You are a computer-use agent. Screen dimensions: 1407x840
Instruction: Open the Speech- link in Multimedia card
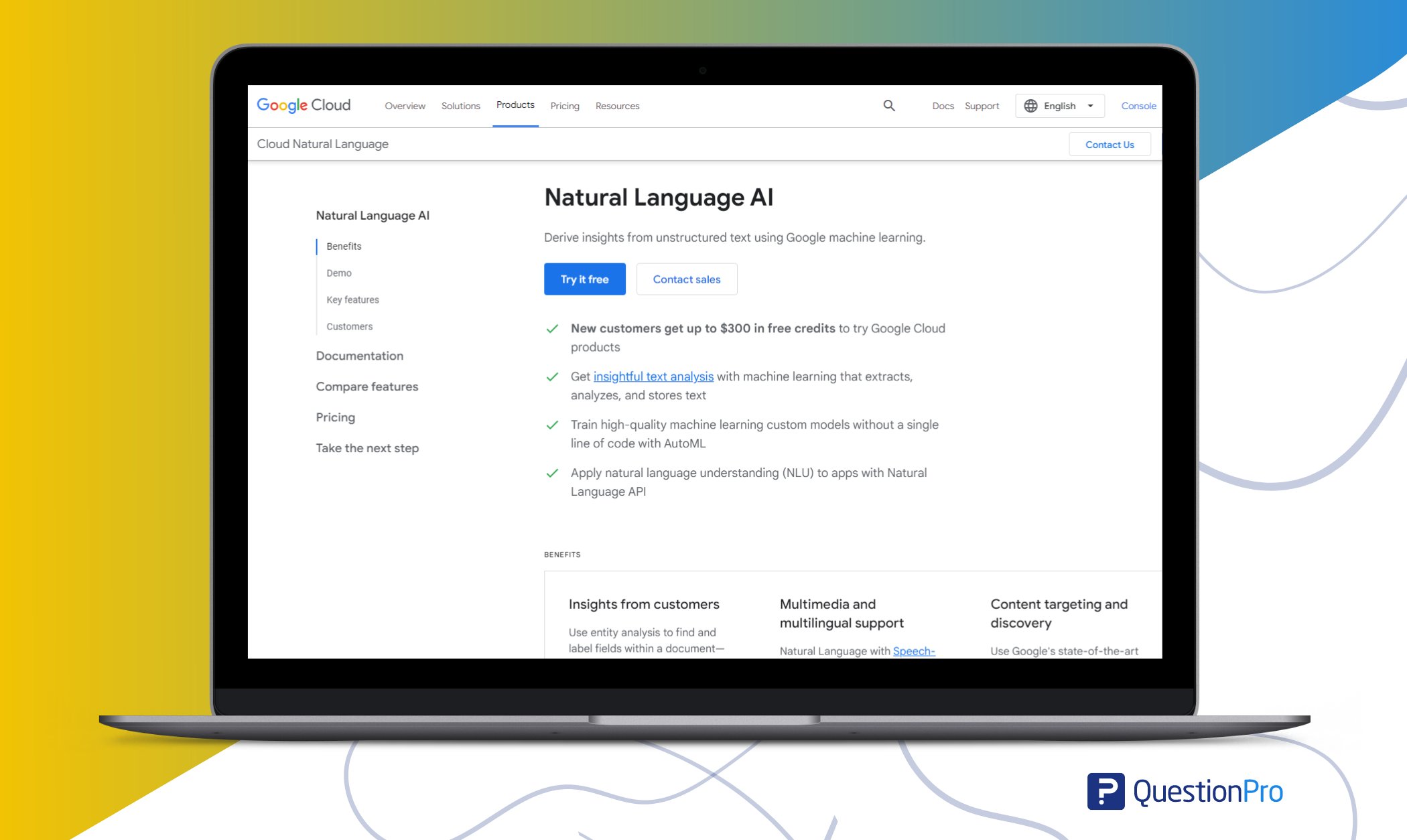[x=914, y=651]
